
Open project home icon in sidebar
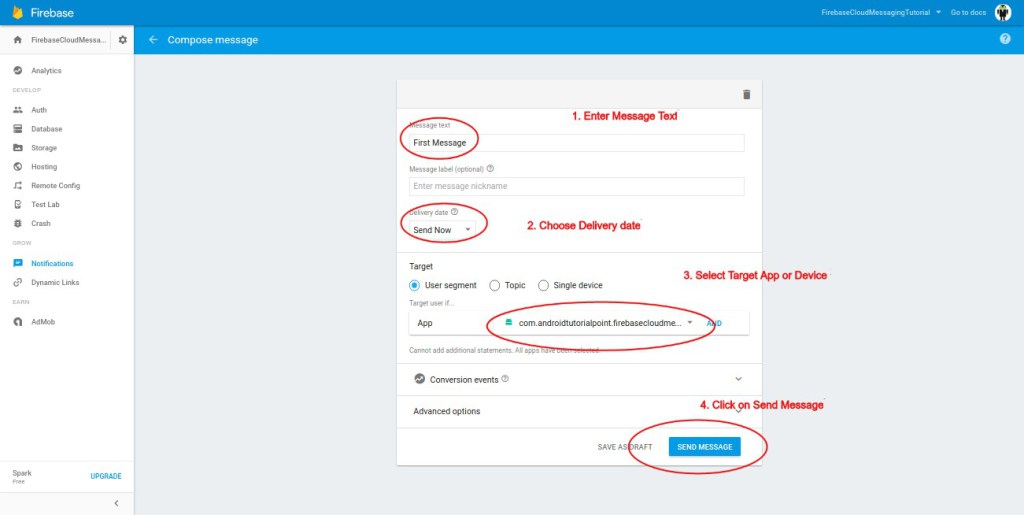click(18, 40)
